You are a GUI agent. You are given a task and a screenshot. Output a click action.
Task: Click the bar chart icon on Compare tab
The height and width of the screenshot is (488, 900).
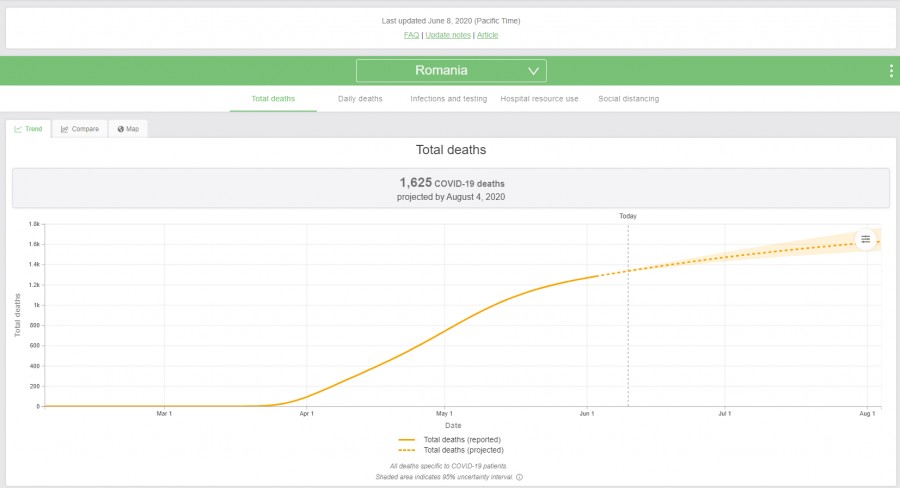pos(64,129)
